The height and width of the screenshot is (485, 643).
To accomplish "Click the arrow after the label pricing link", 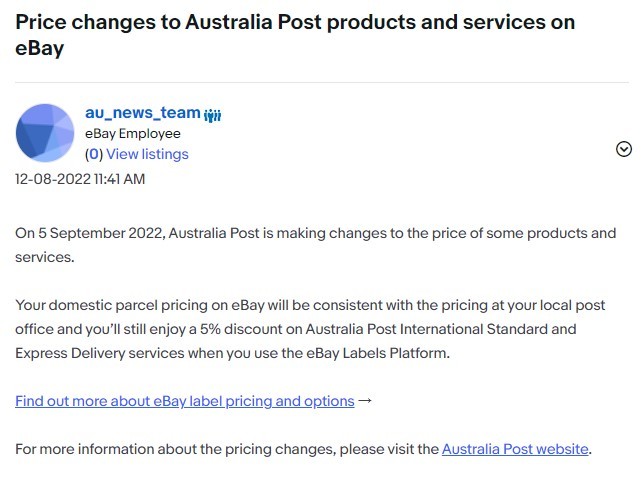I will (365, 401).
